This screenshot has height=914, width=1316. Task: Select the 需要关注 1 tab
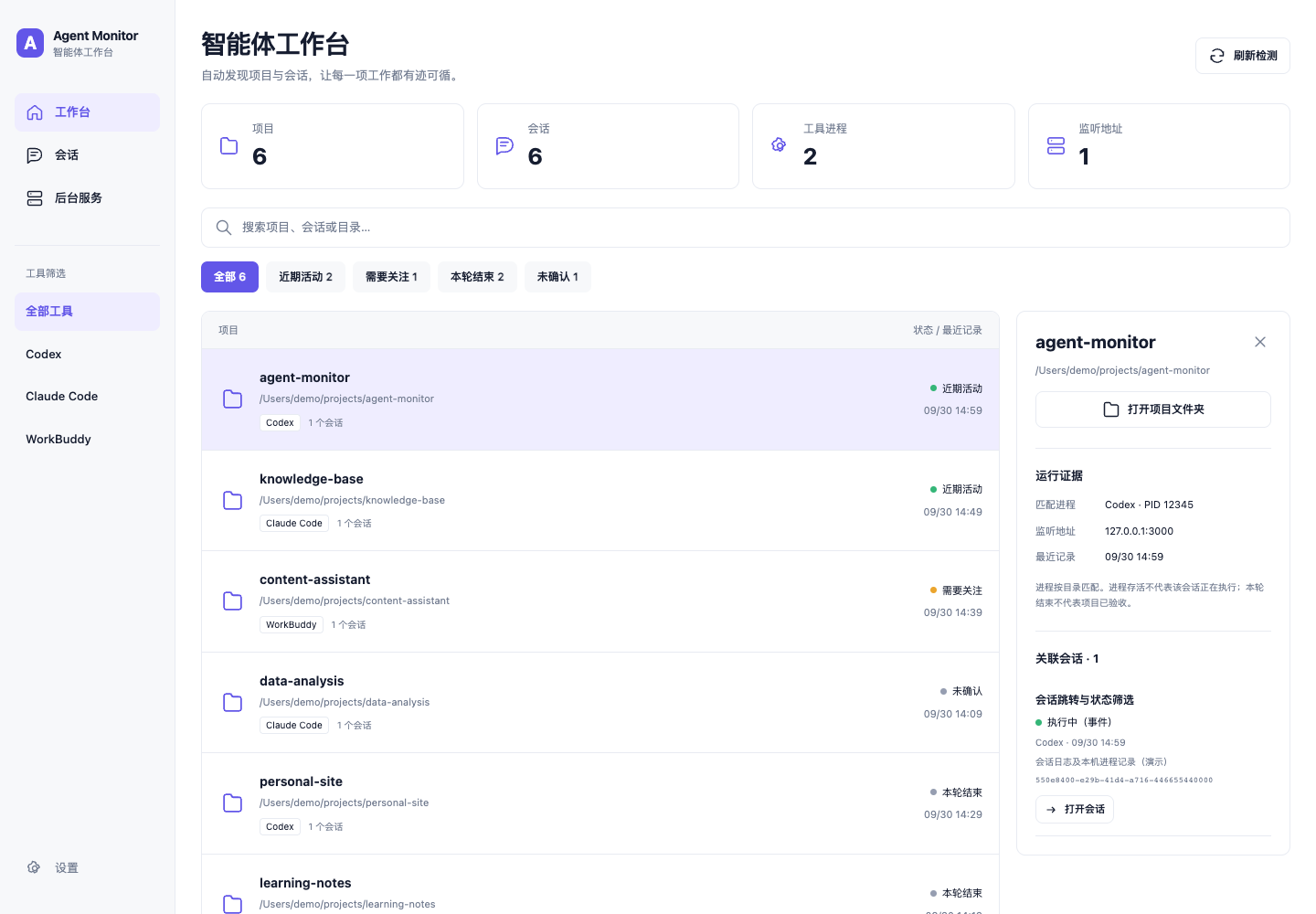click(x=391, y=277)
